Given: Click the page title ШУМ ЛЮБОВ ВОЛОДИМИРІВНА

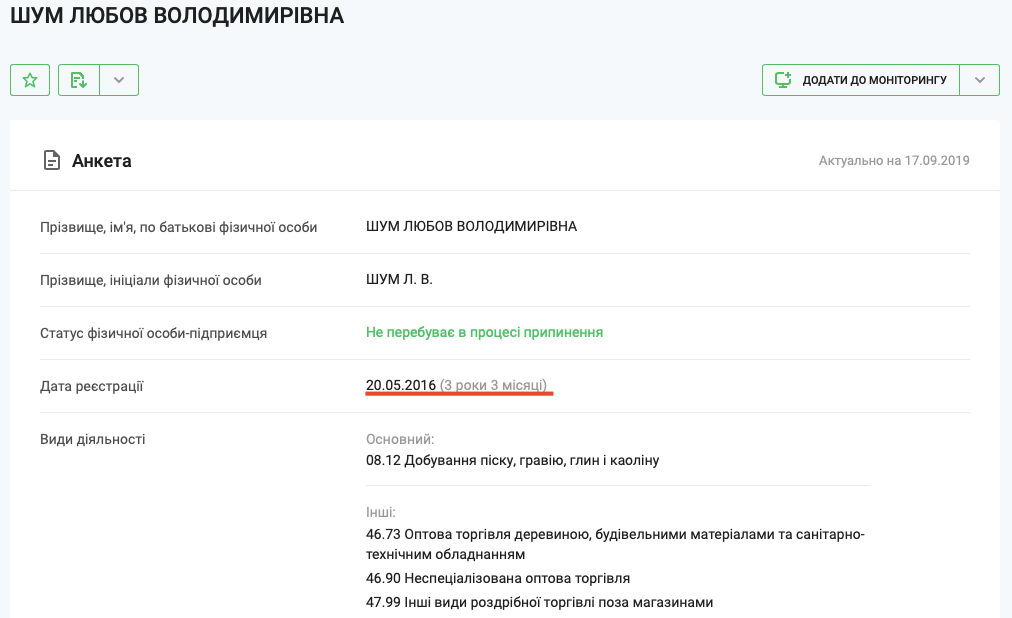Looking at the screenshot, I should click(x=177, y=17).
